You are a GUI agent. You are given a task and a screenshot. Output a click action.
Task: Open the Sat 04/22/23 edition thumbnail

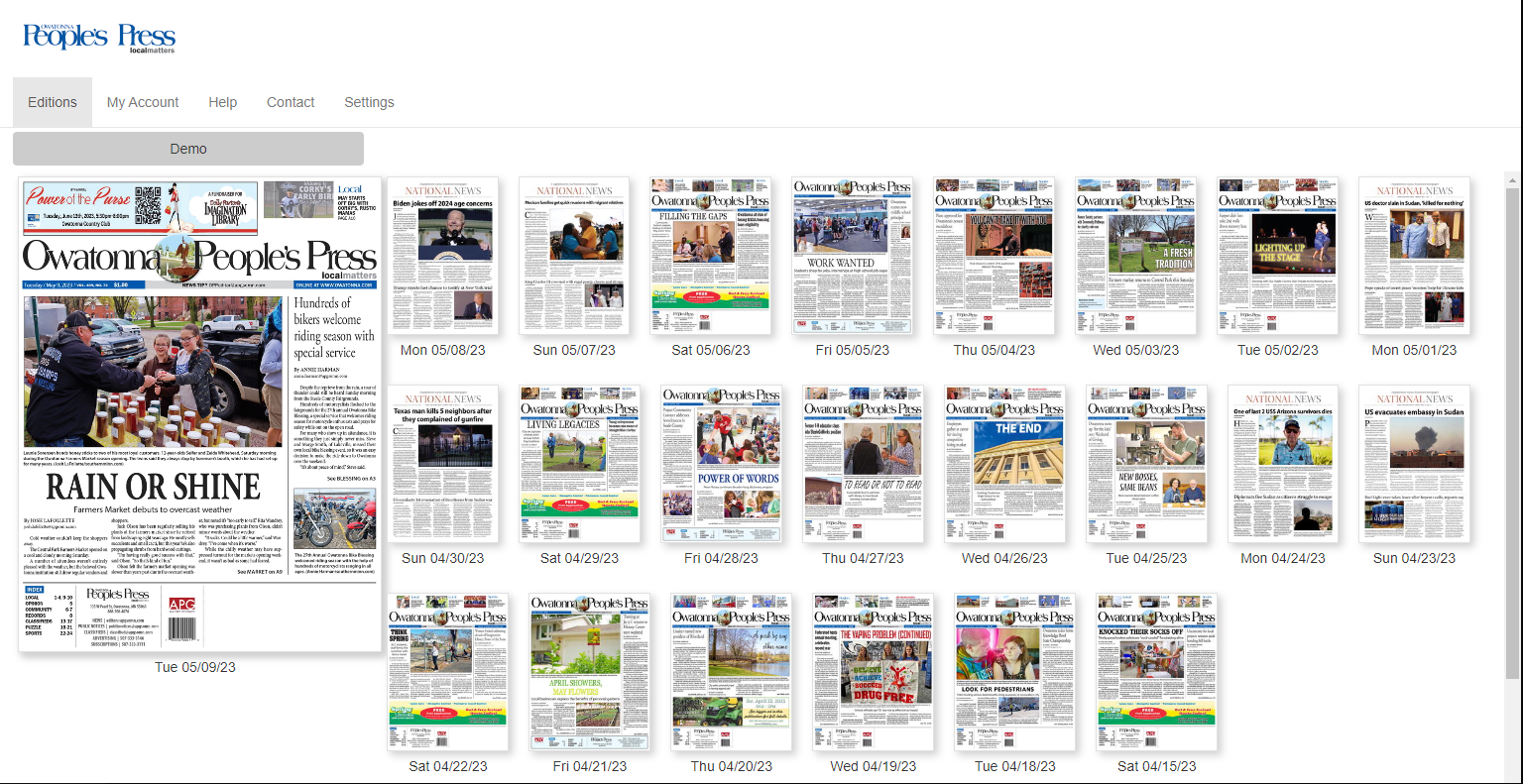(x=448, y=672)
